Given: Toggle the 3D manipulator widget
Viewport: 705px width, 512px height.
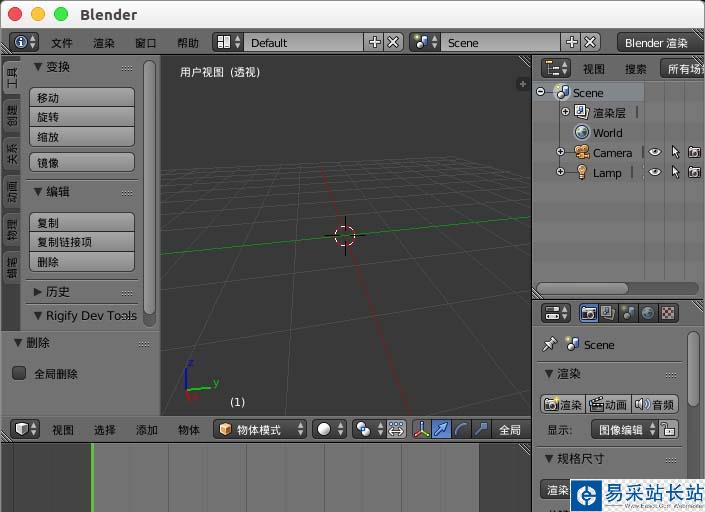Looking at the screenshot, I should pos(421,430).
